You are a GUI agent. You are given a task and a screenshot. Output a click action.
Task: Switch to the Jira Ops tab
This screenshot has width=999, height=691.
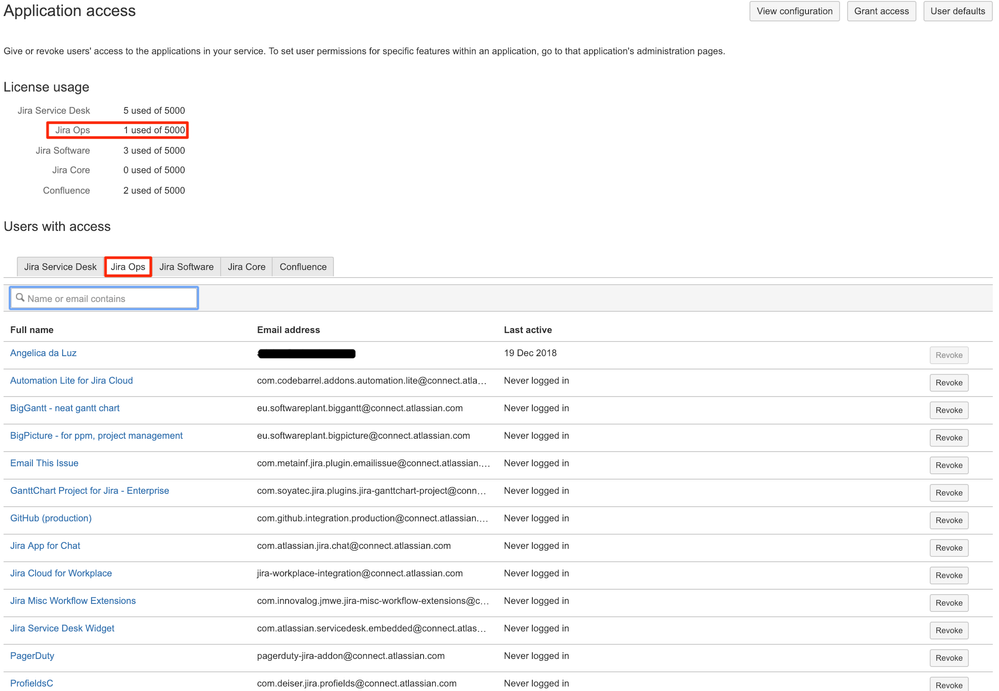coord(127,266)
